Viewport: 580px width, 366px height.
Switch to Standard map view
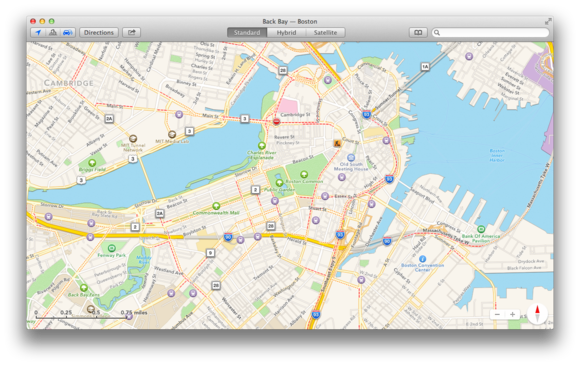click(247, 33)
